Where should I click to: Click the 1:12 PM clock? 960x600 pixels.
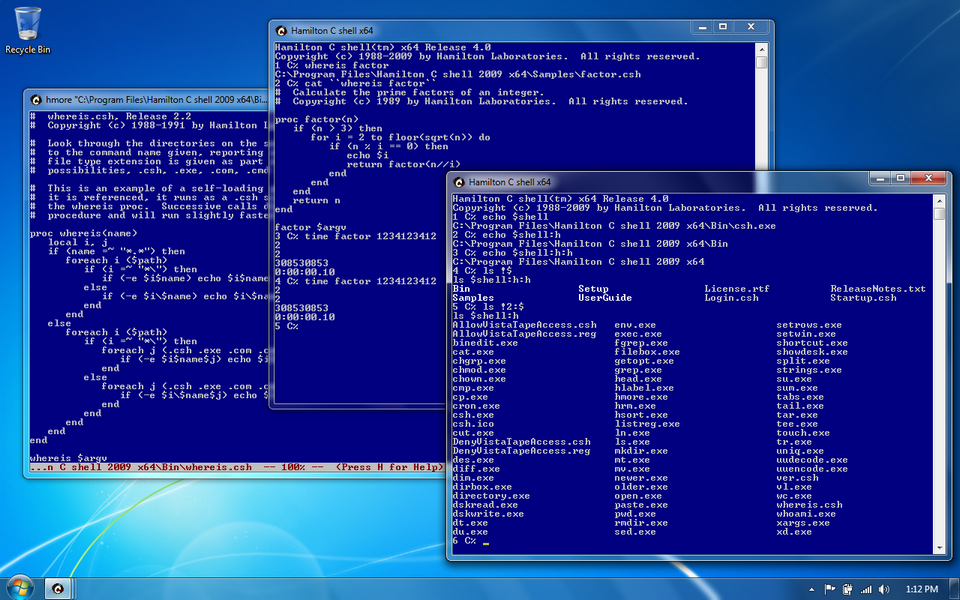point(921,589)
